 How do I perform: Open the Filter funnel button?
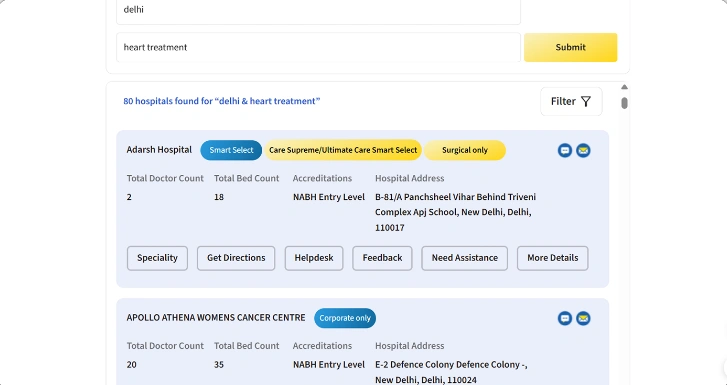pyautogui.click(x=571, y=101)
